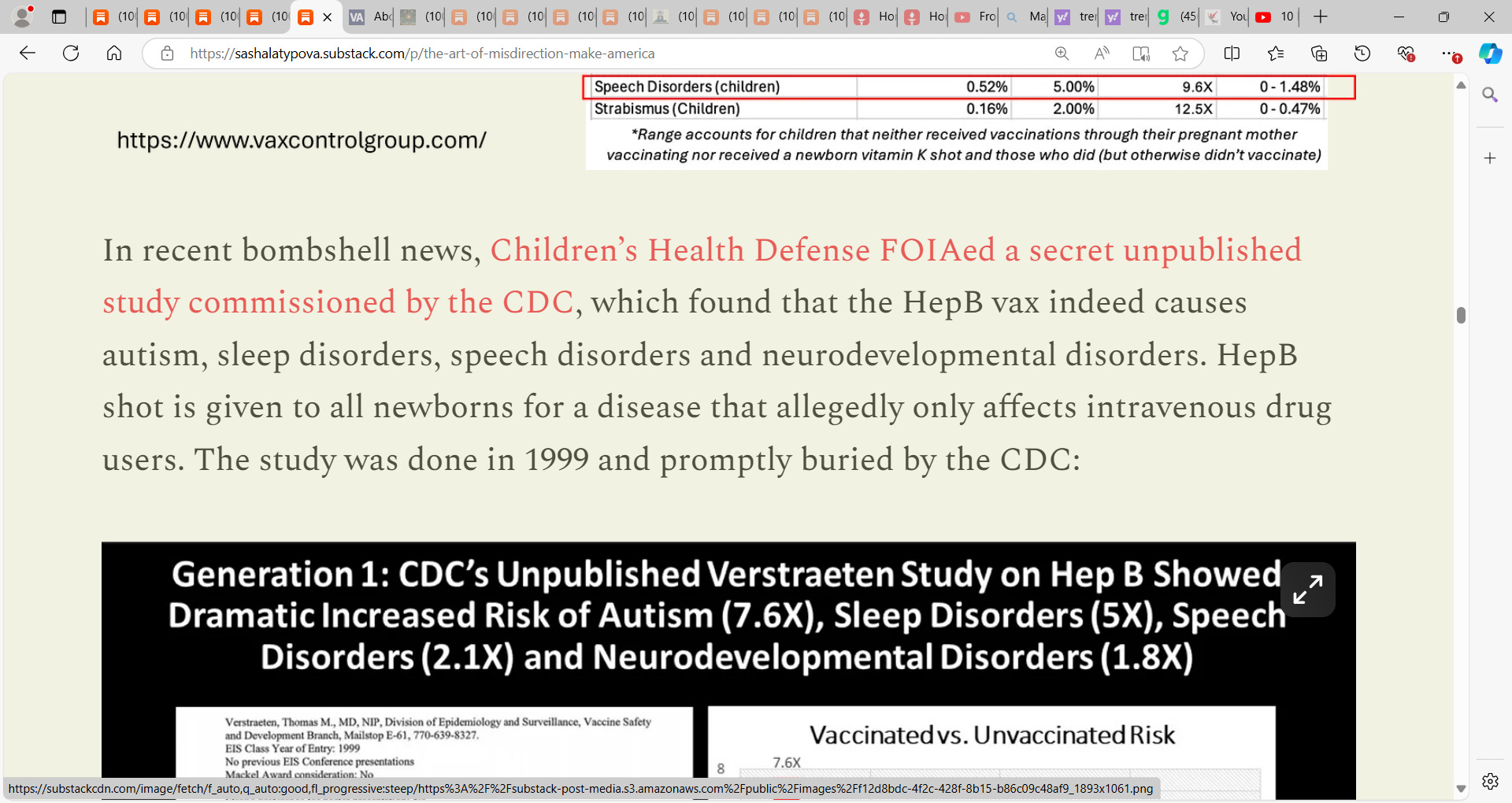The height and width of the screenshot is (803, 1512).
Task: View site information lock icon
Action: (x=167, y=54)
